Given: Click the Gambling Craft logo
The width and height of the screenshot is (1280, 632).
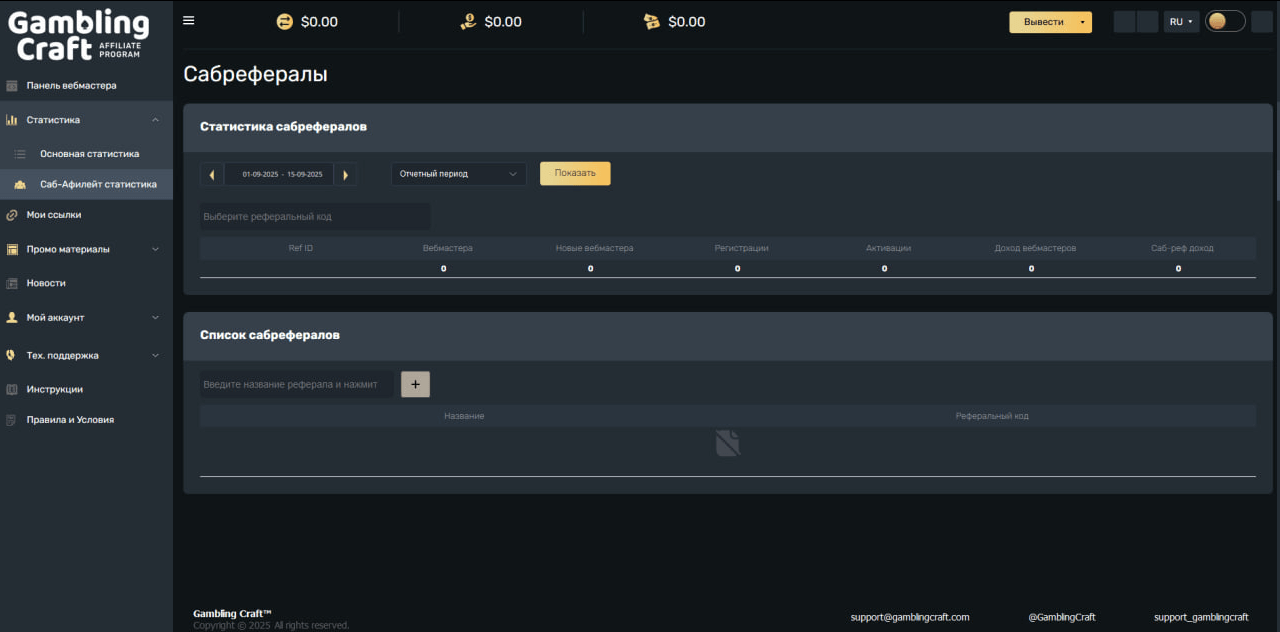Looking at the screenshot, I should coord(79,35).
